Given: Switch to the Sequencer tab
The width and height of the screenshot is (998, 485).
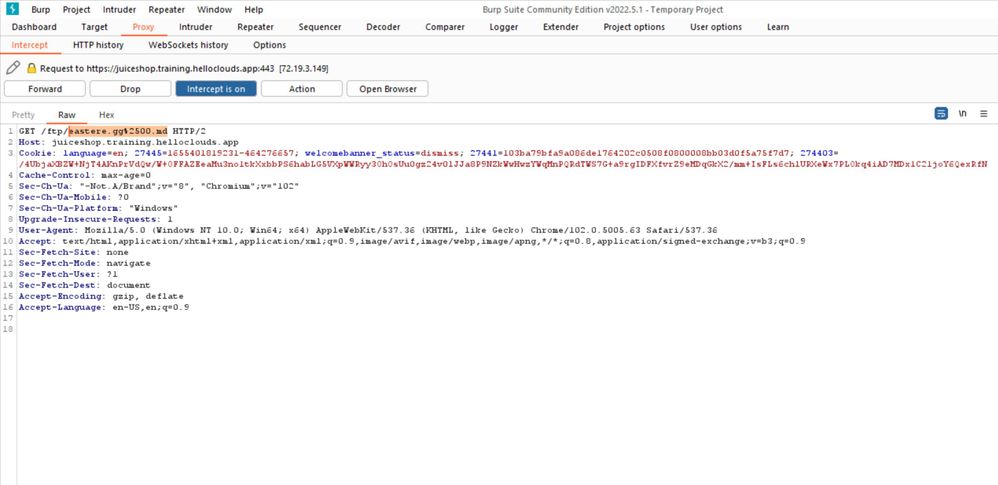Looking at the screenshot, I should click(x=320, y=27).
